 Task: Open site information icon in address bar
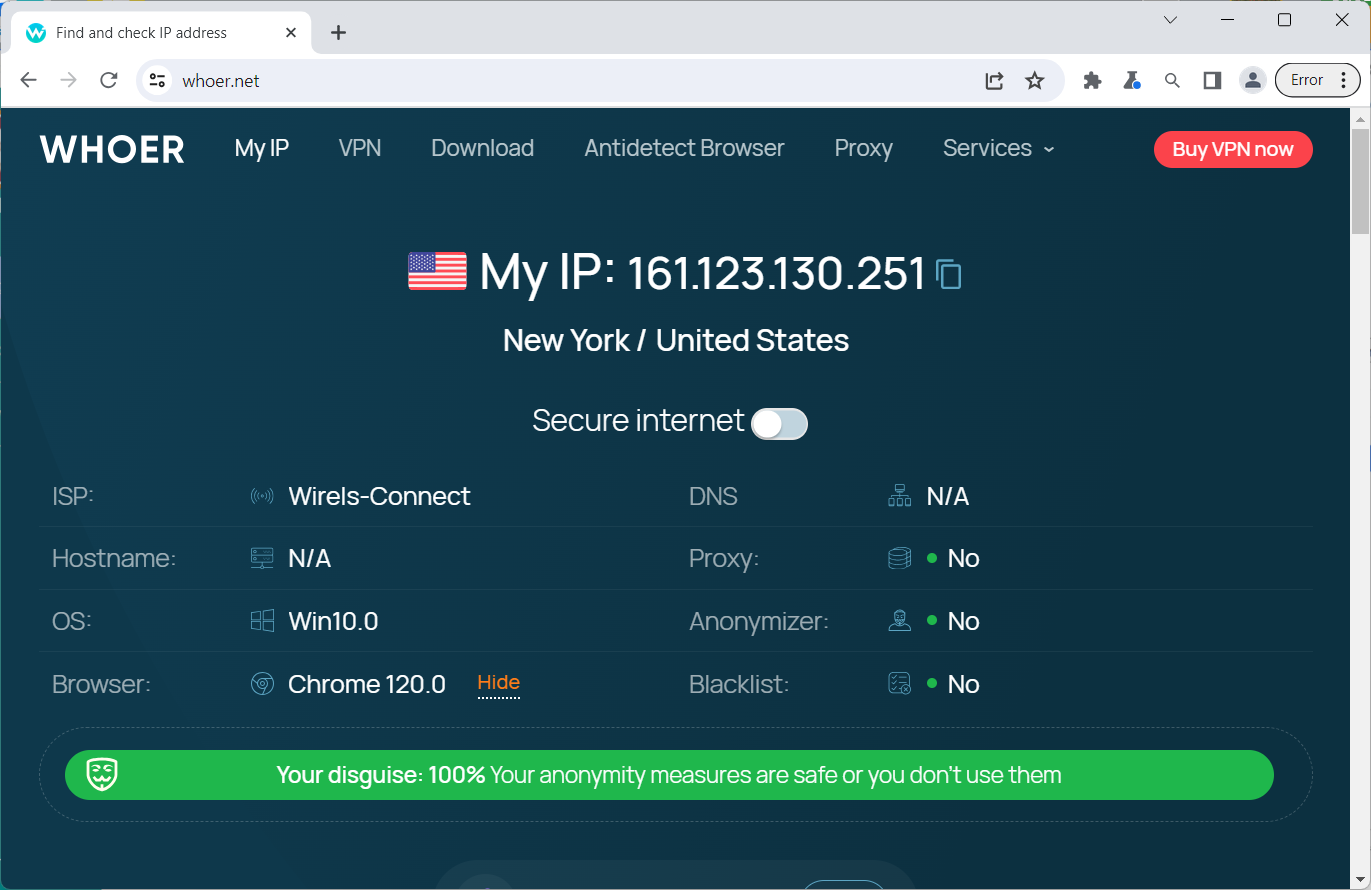pyautogui.click(x=157, y=81)
